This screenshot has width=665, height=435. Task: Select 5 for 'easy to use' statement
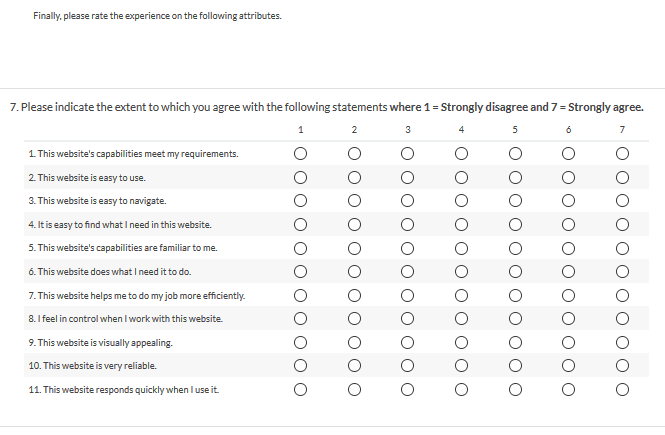(x=515, y=178)
